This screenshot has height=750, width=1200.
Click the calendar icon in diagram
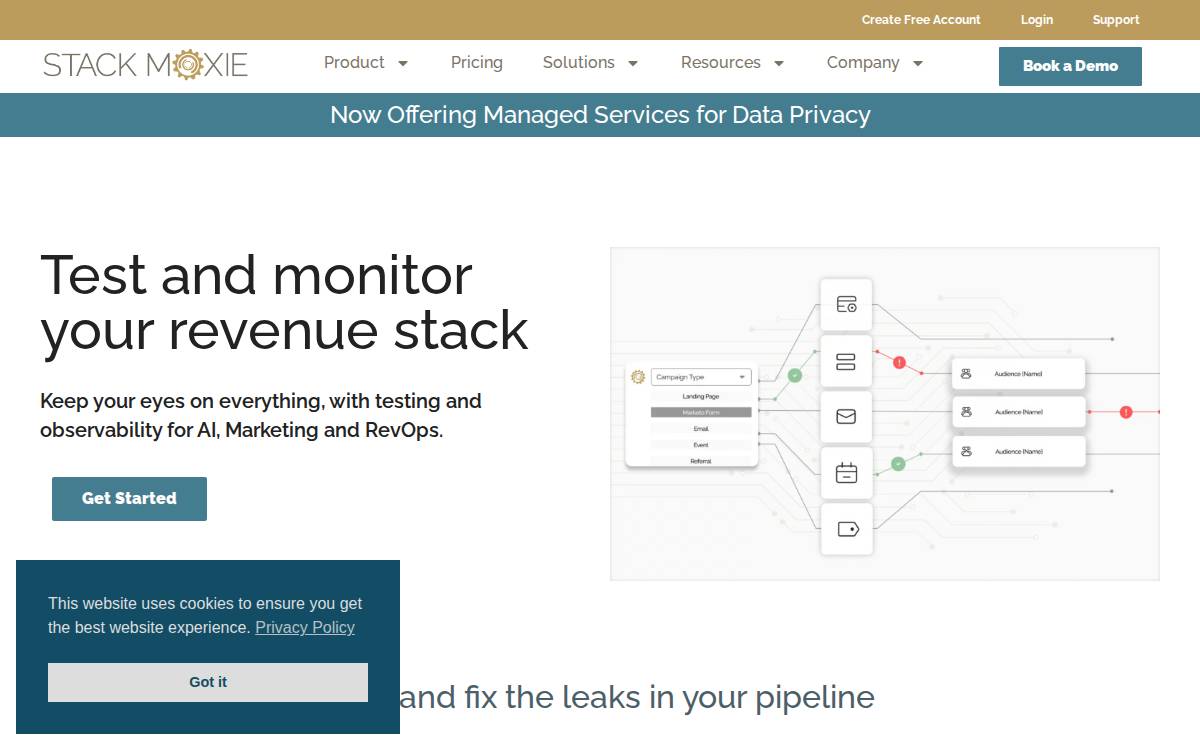(x=846, y=473)
